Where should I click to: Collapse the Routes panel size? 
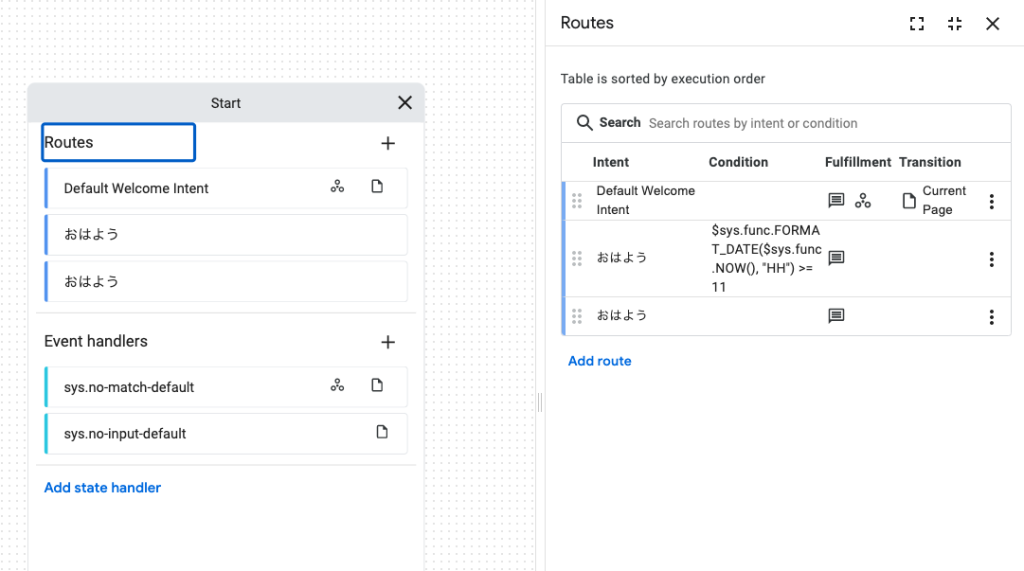pos(955,24)
